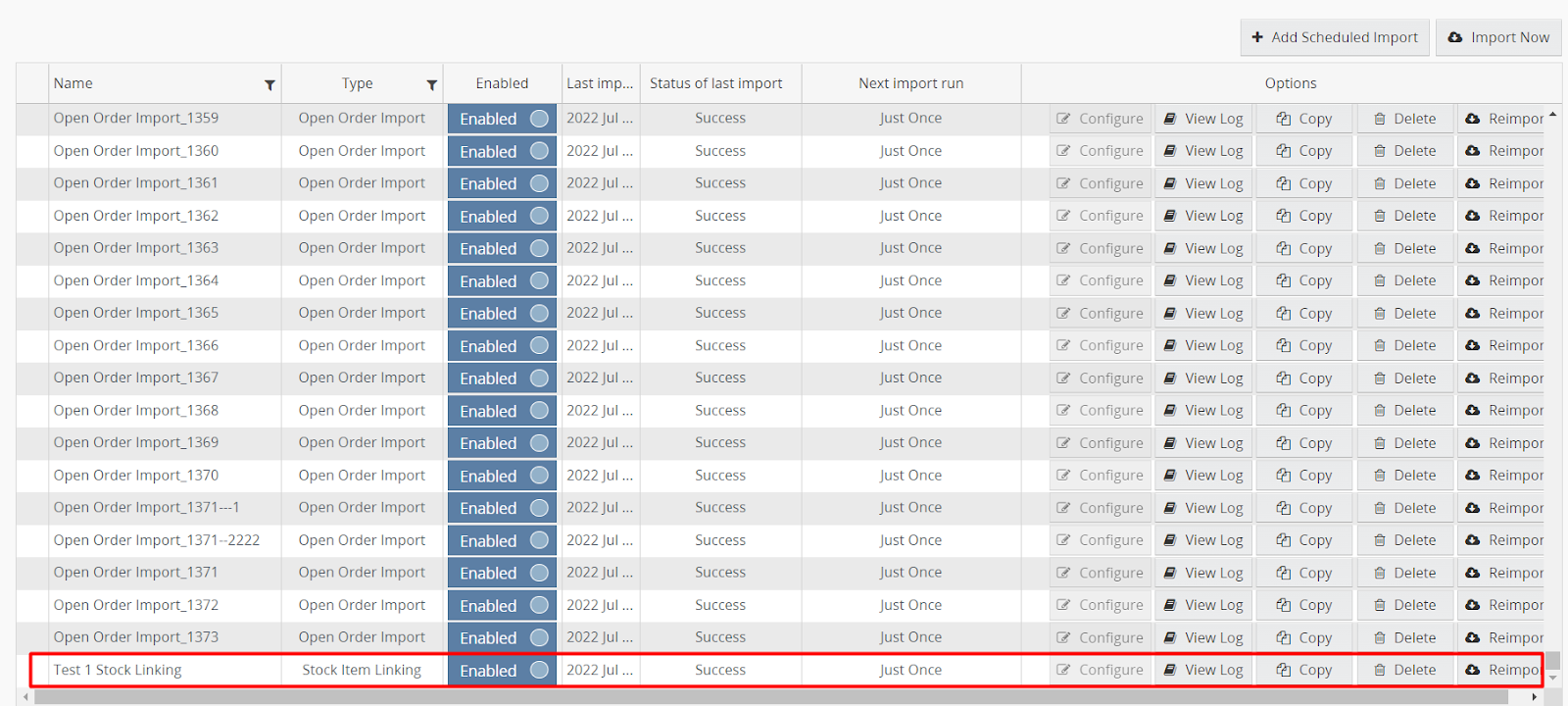Image resolution: width=1568 pixels, height=706 pixels.
Task: View Log for Open Order Import_1371
Action: (1203, 574)
